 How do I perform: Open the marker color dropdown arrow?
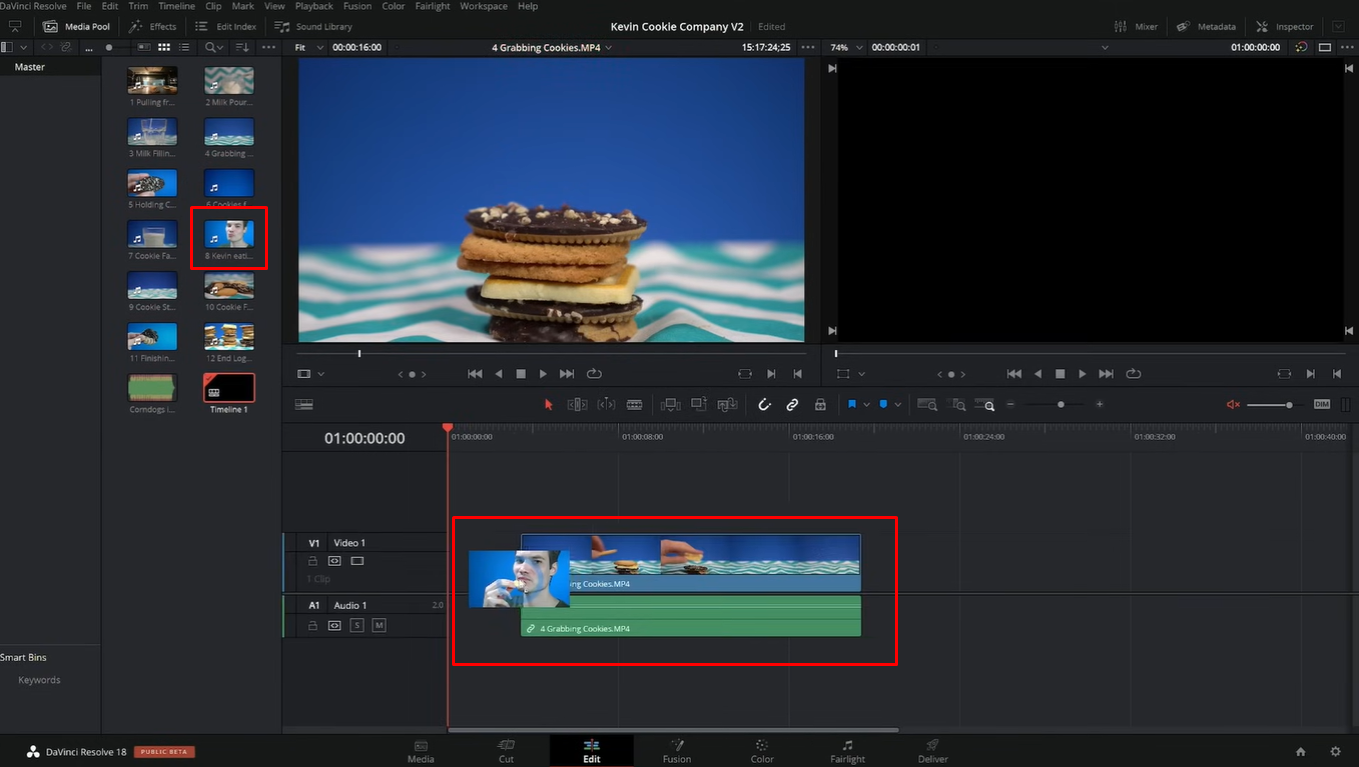tap(896, 404)
